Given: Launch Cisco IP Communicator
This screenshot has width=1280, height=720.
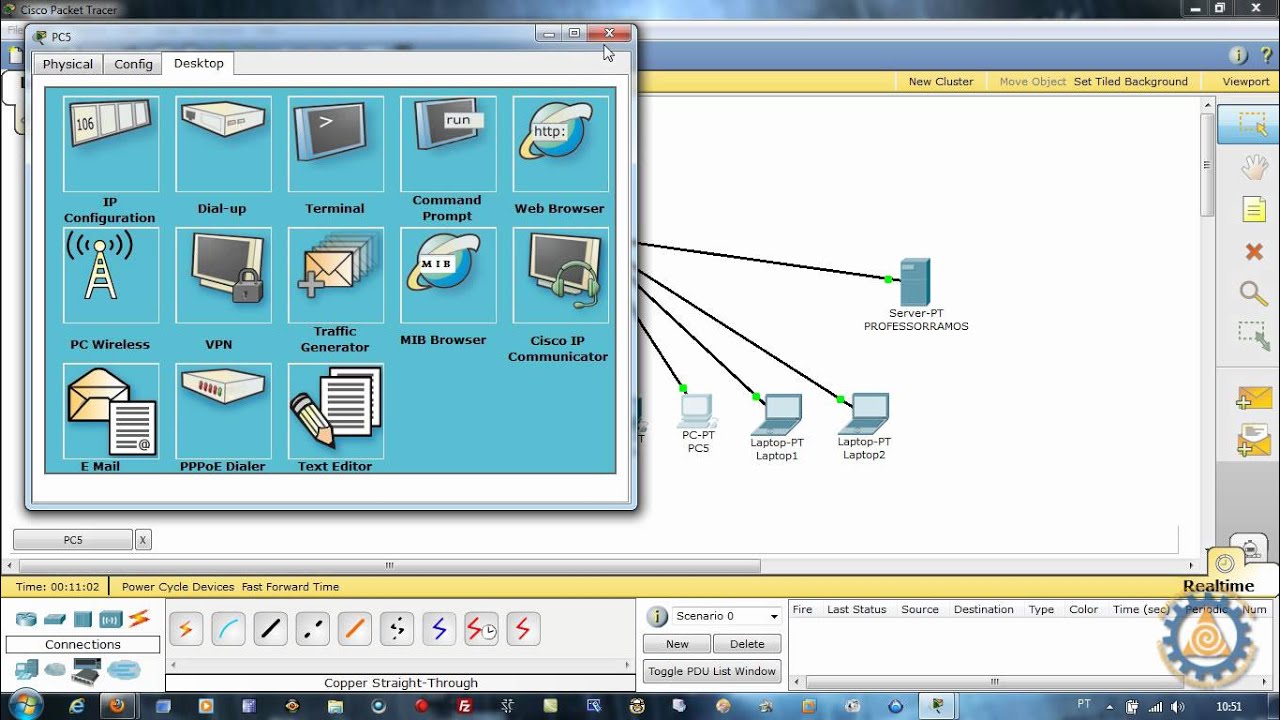Looking at the screenshot, I should [x=560, y=276].
